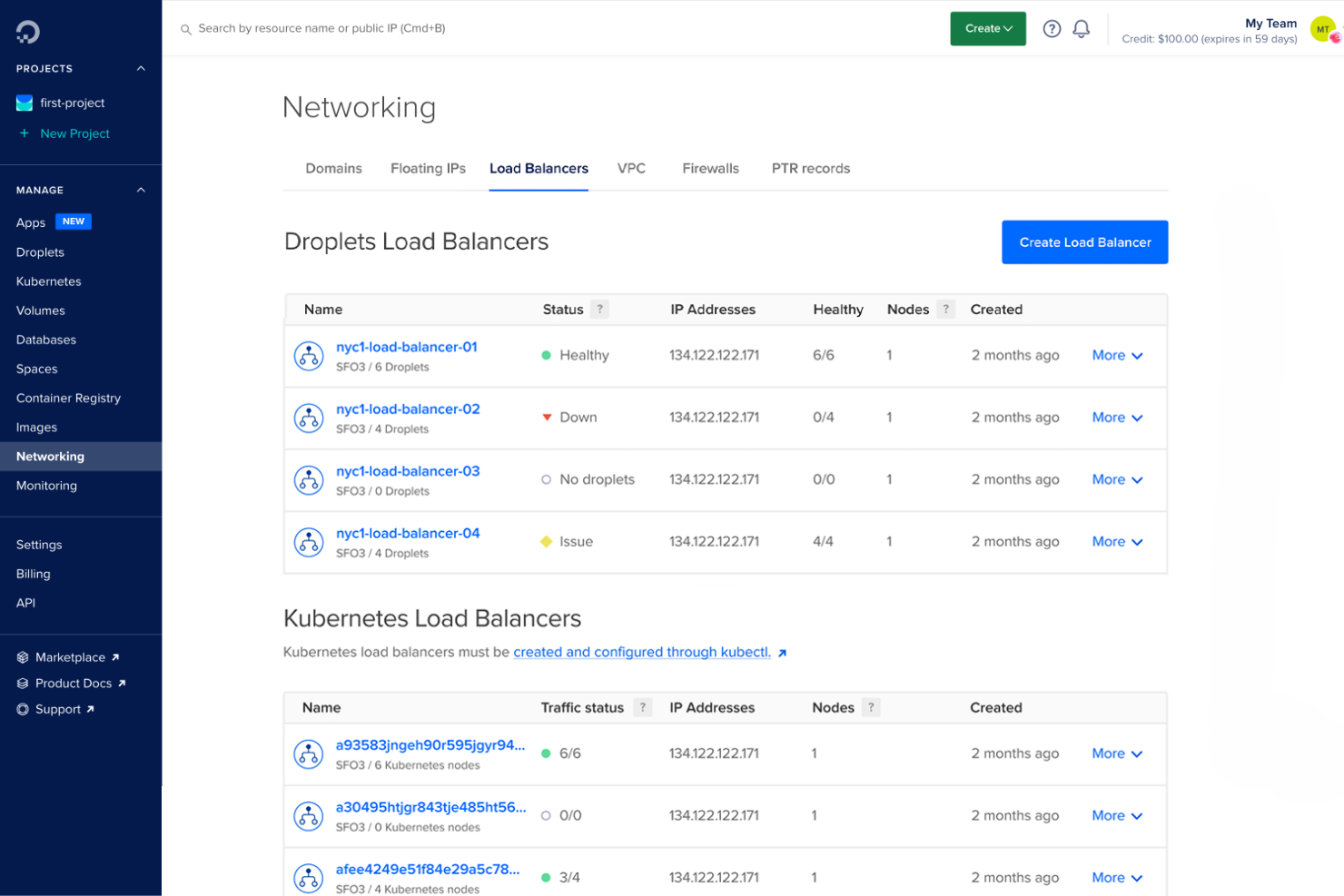This screenshot has height=896, width=1344.
Task: Click the Droplets table Nodes help icon
Action: (x=946, y=310)
